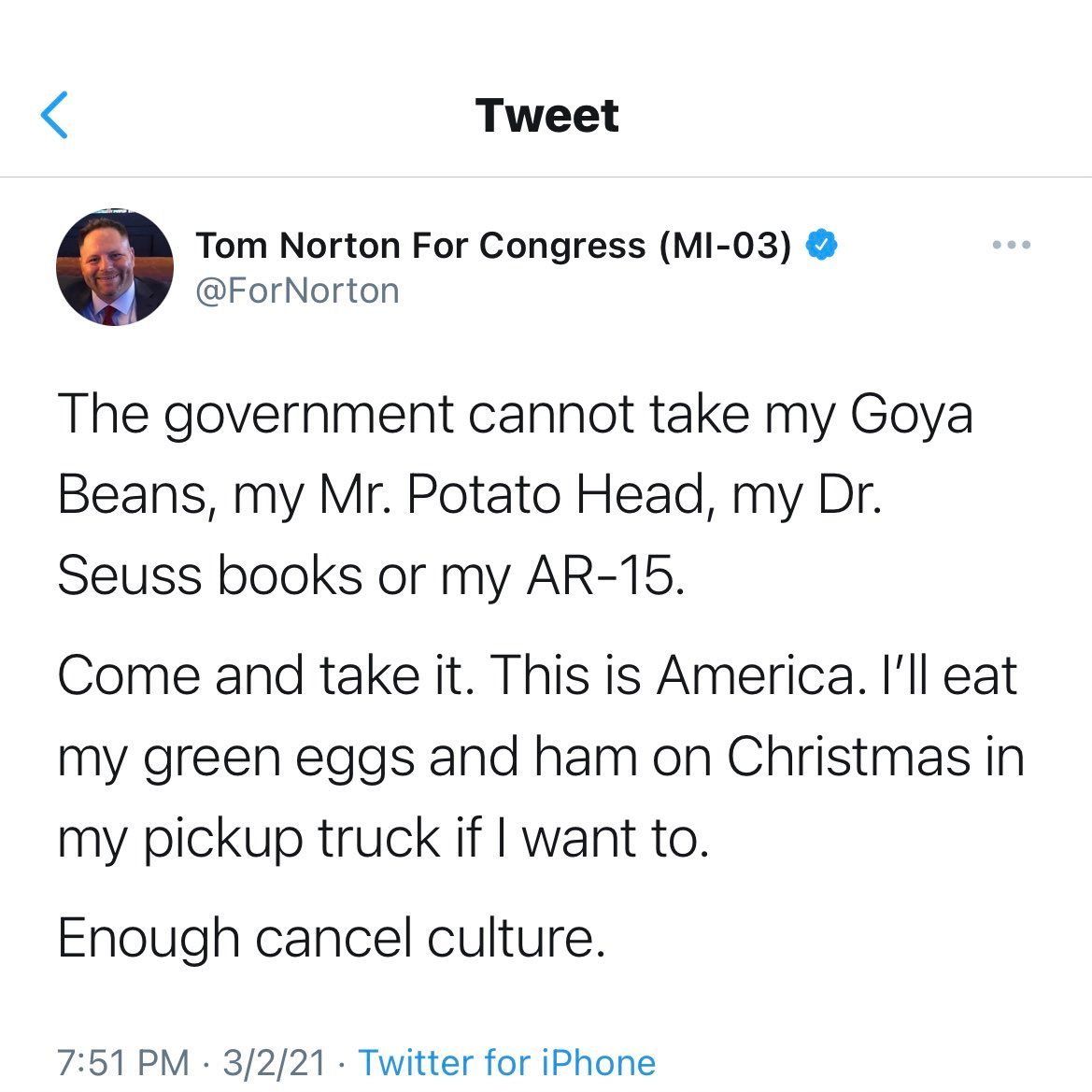
Task: Tap the blue verified checkmark badge
Action: [x=822, y=245]
